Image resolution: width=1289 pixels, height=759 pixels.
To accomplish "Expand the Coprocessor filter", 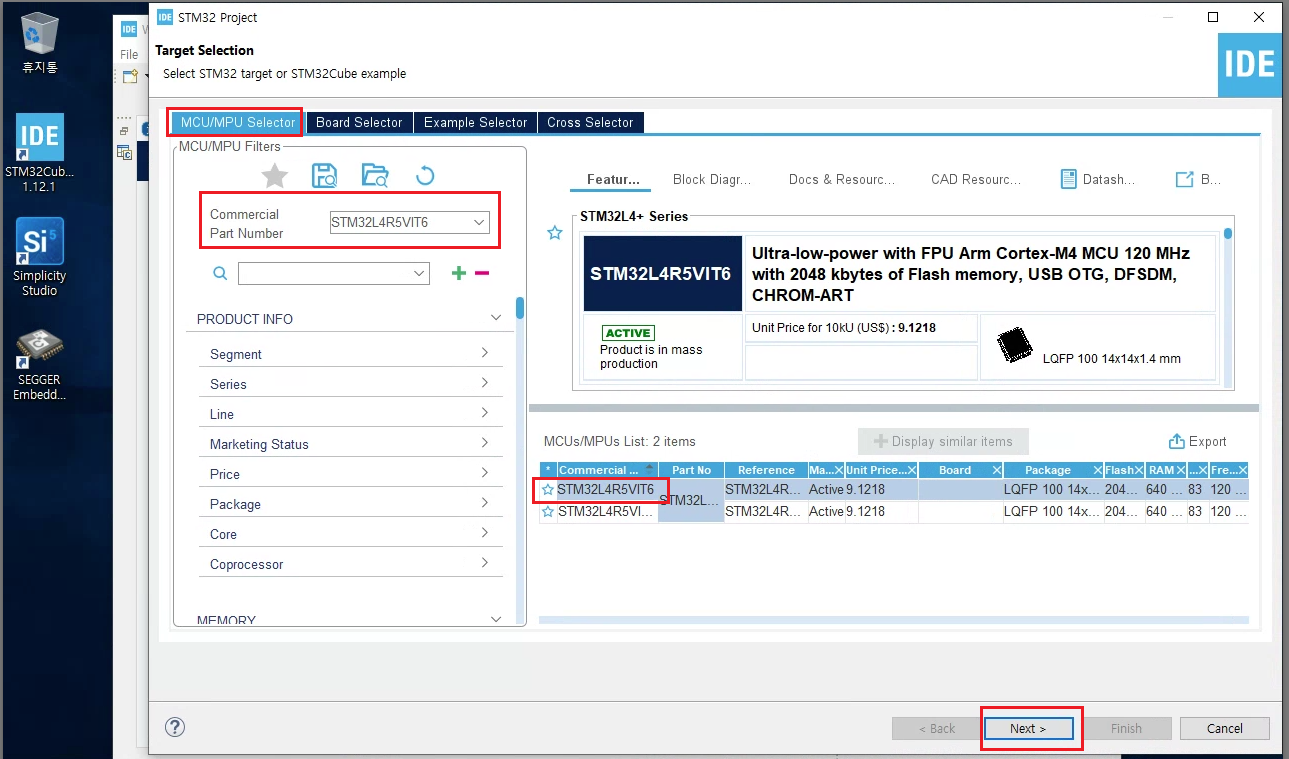I will click(x=350, y=564).
